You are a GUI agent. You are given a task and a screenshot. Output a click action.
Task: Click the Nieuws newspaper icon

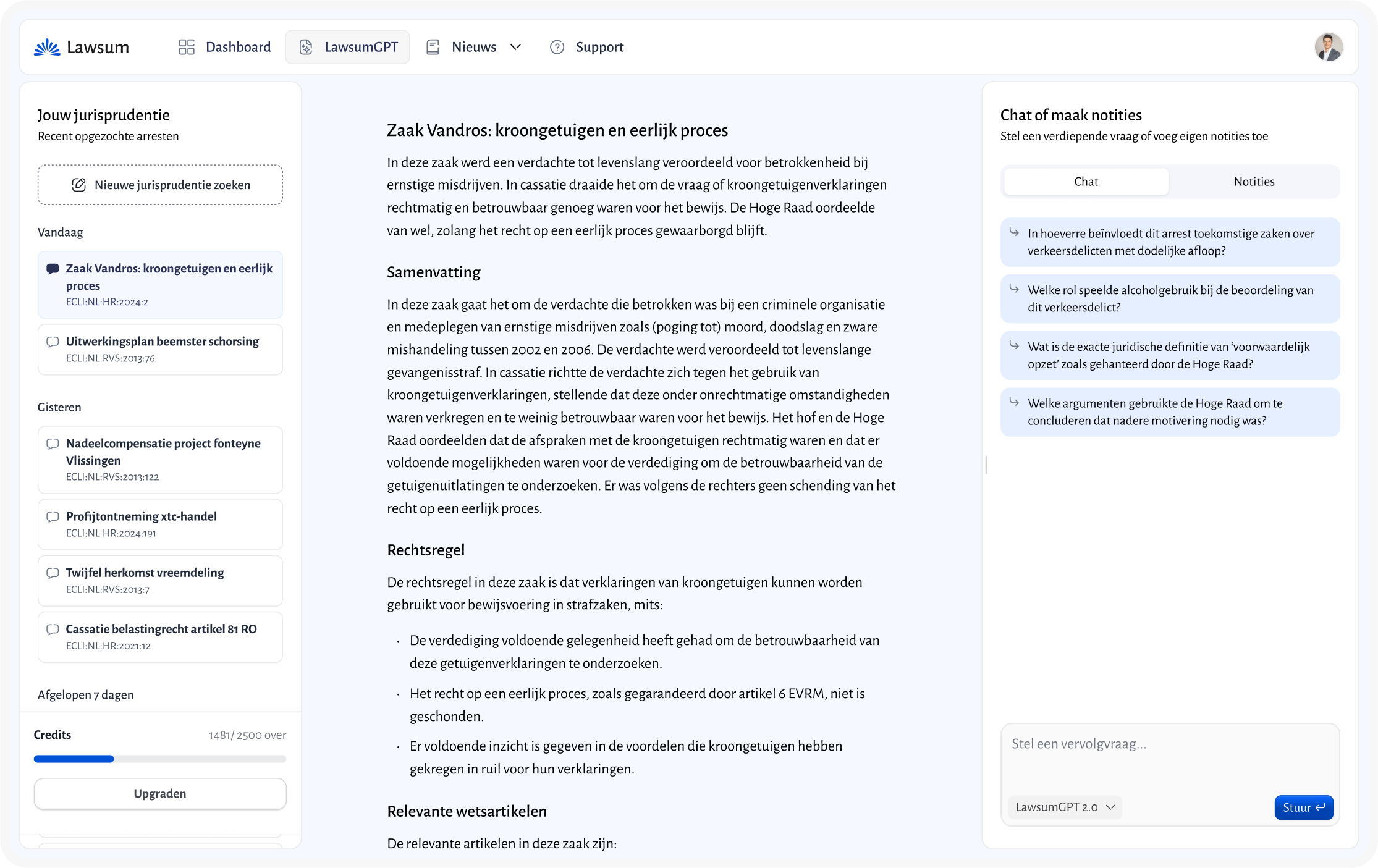(433, 47)
